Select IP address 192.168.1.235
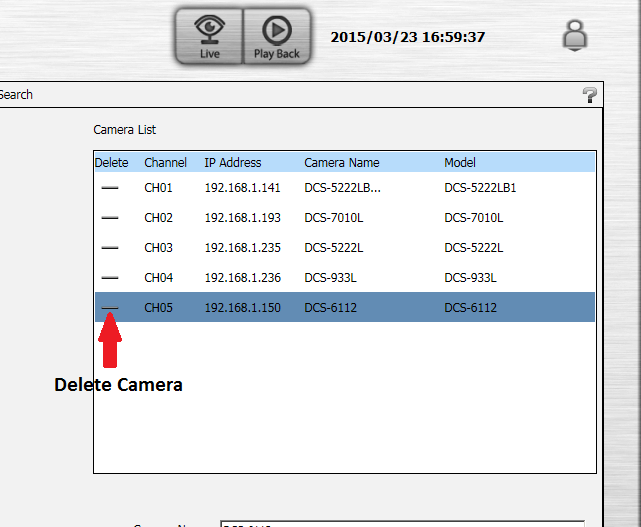The width and height of the screenshot is (641, 527). pos(242,248)
